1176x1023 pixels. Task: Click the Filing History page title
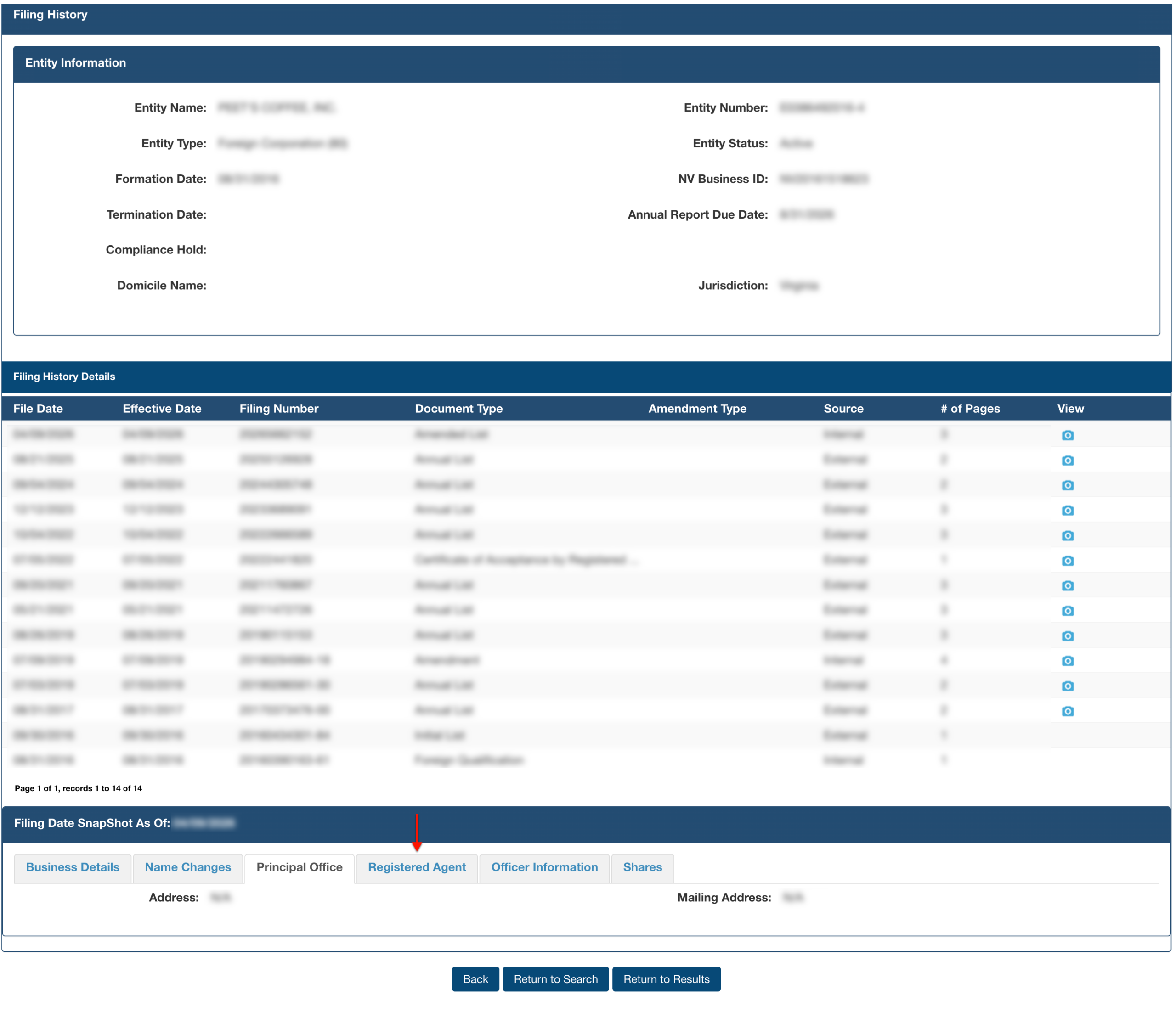point(50,15)
